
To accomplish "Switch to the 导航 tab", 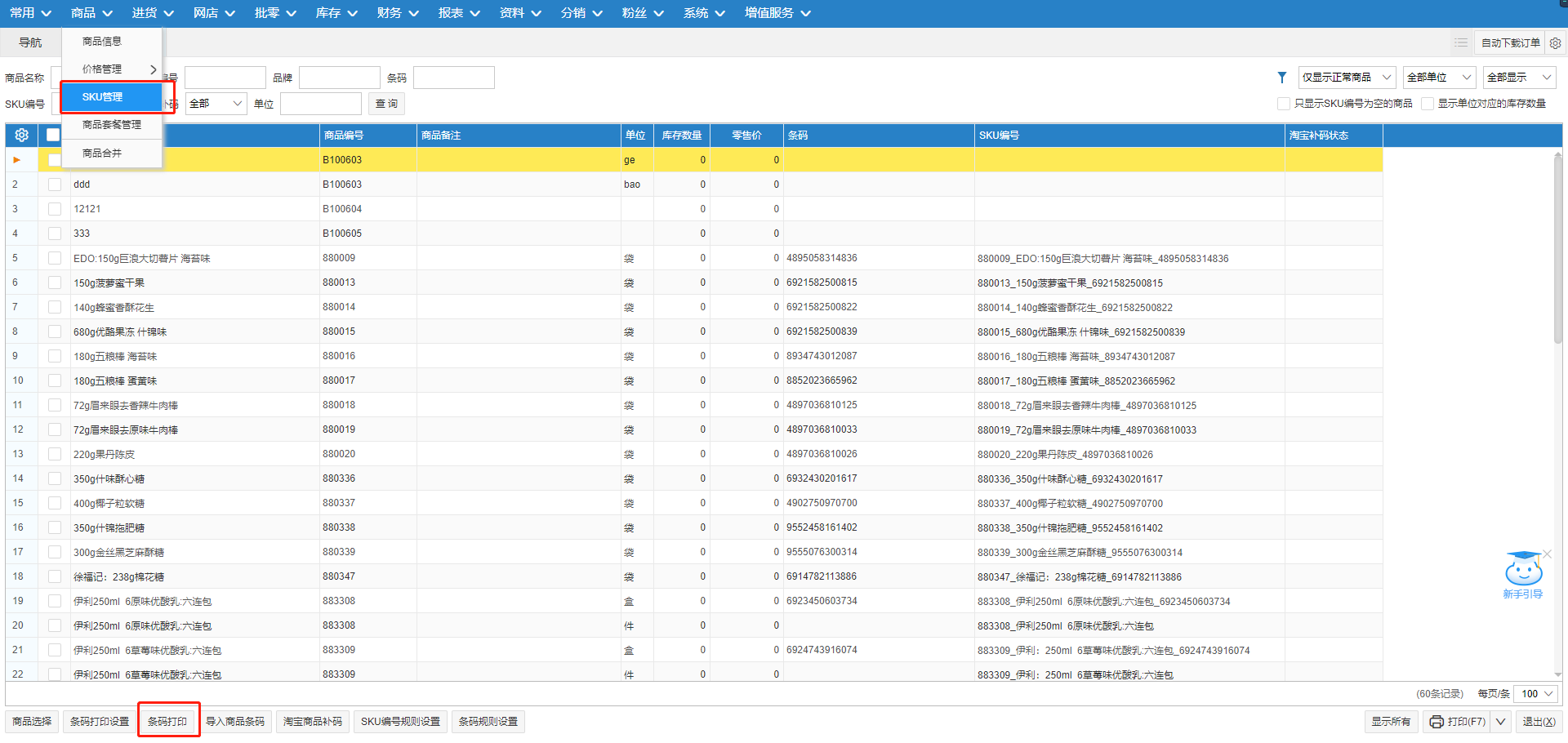I will (30, 42).
